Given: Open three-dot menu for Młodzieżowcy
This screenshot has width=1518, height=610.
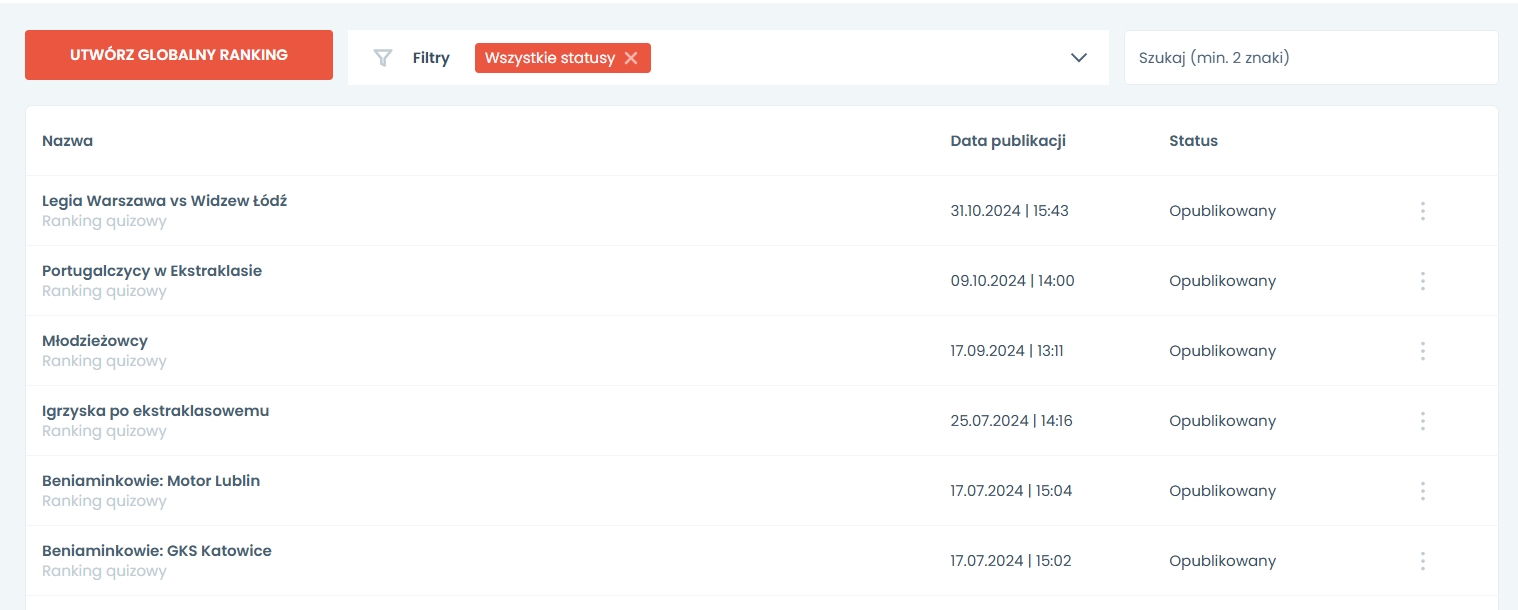Looking at the screenshot, I should (x=1422, y=351).
